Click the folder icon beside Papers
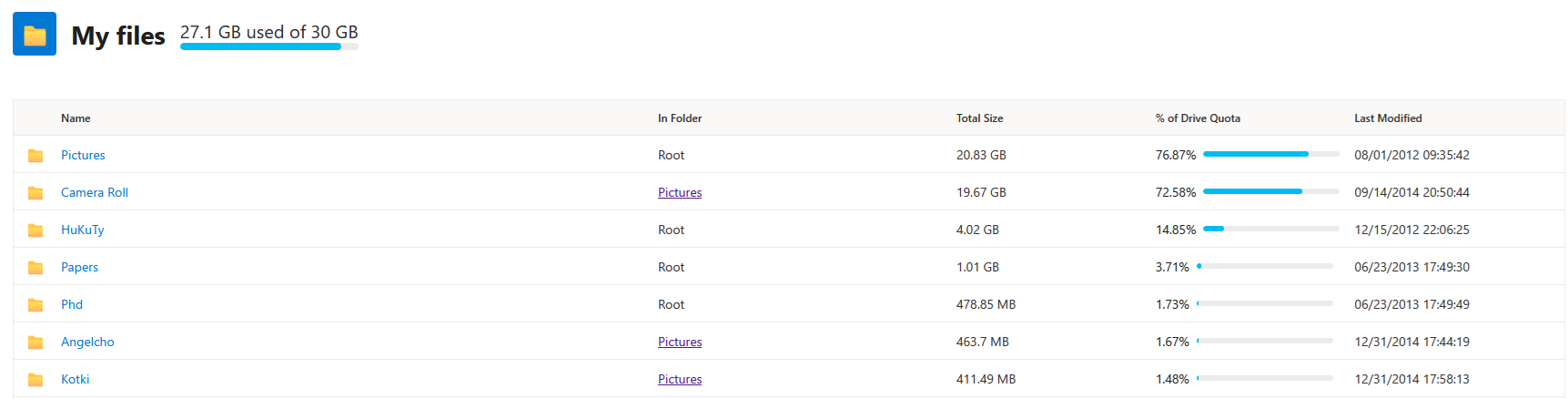Image resolution: width=1568 pixels, height=399 pixels. (x=35, y=268)
